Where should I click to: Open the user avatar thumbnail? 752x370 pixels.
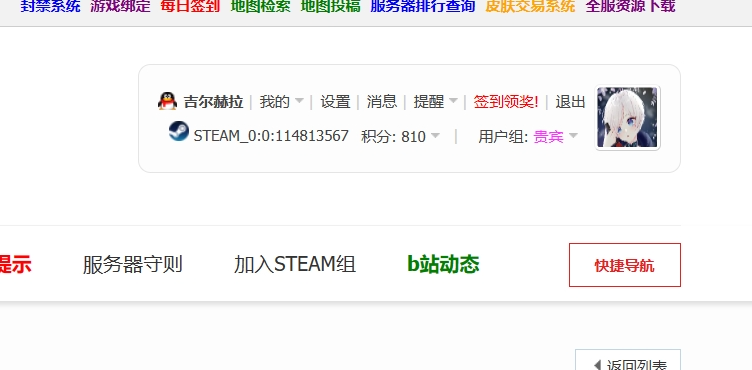point(627,118)
